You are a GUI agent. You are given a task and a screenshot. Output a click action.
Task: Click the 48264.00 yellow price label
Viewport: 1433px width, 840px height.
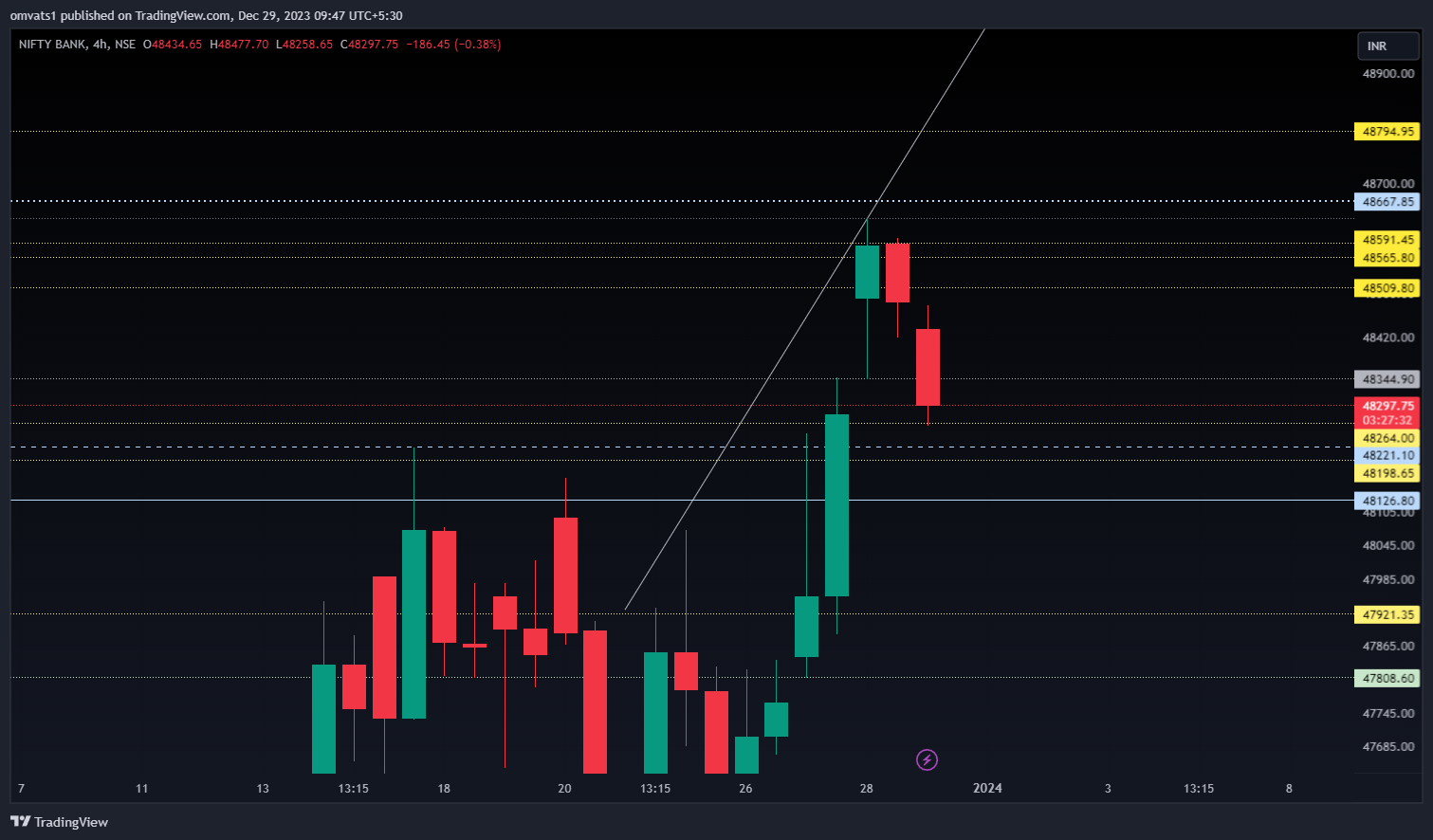(x=1387, y=438)
